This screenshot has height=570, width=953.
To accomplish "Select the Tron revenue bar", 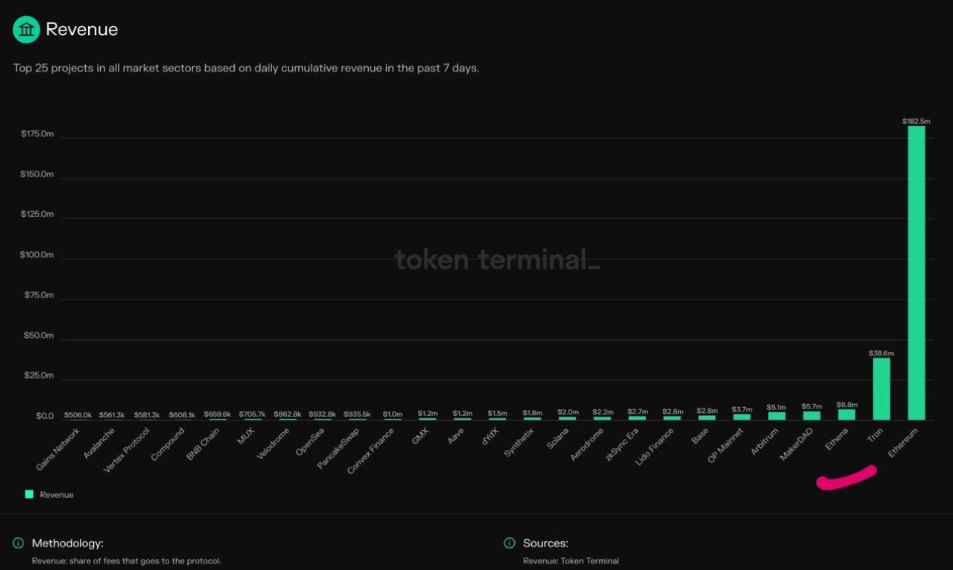I will coord(881,388).
